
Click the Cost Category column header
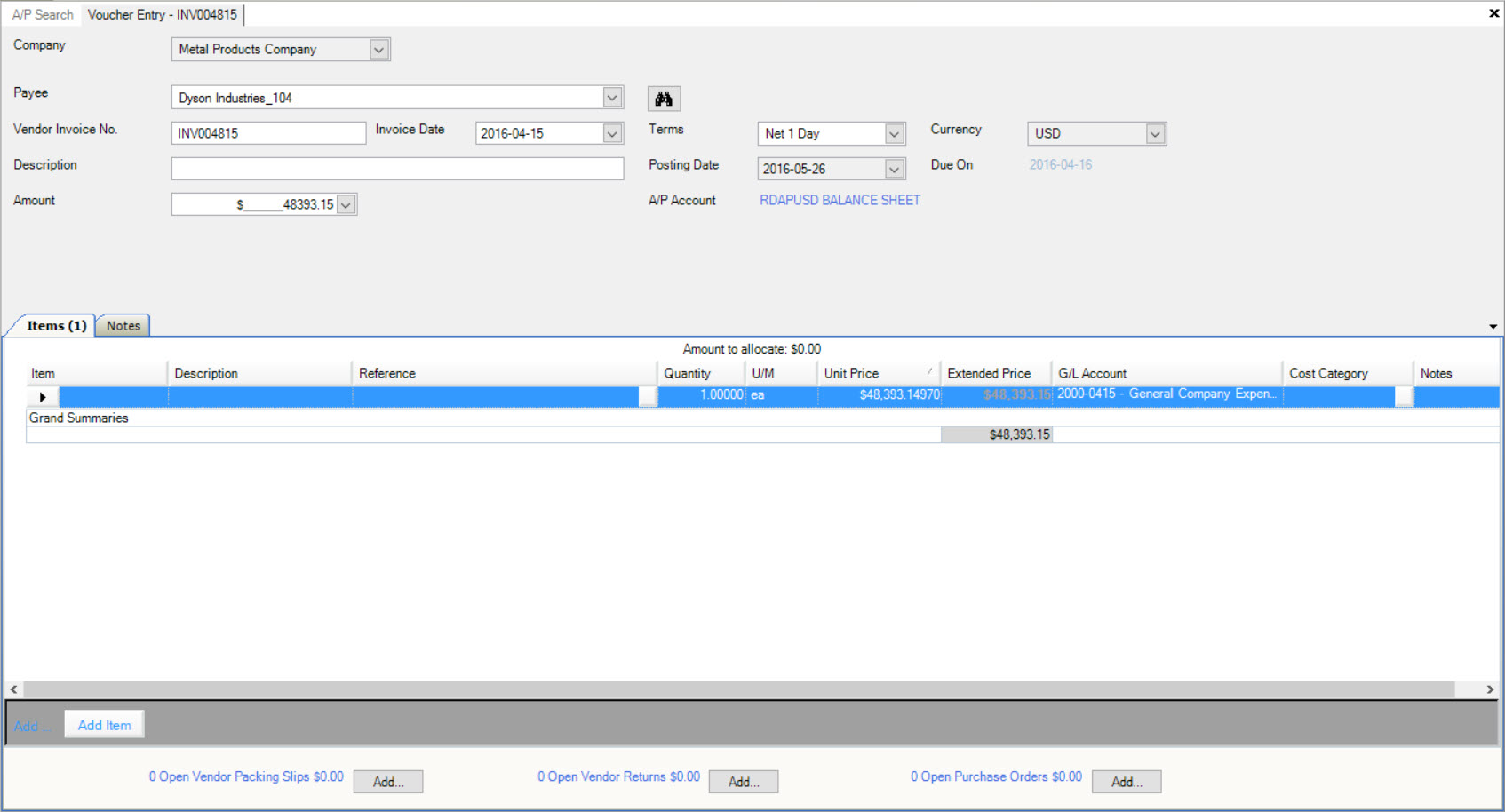(1348, 373)
